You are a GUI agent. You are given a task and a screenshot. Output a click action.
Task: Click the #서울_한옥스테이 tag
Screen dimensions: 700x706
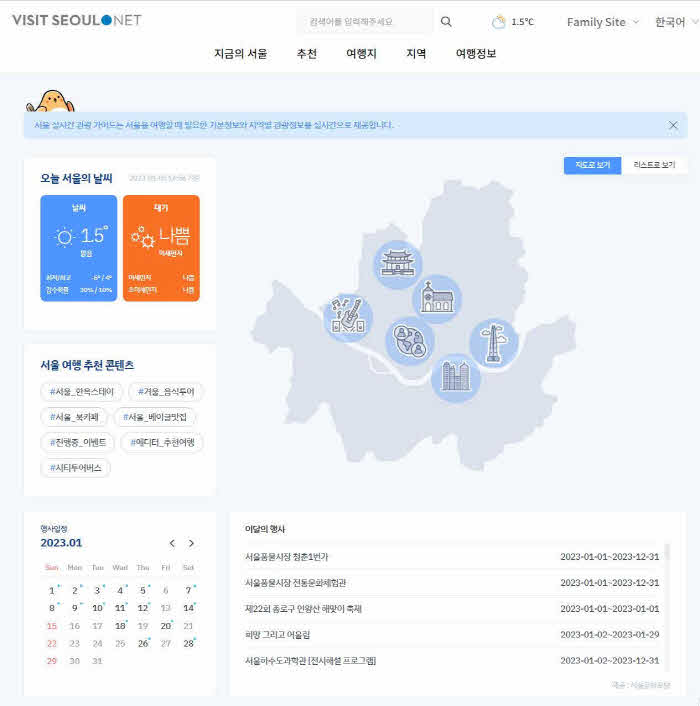82,391
